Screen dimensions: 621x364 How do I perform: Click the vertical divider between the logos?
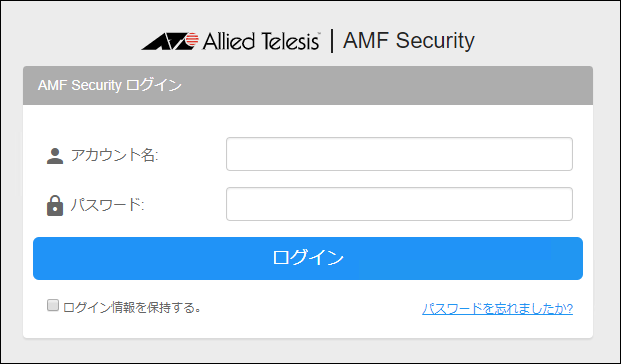point(331,41)
